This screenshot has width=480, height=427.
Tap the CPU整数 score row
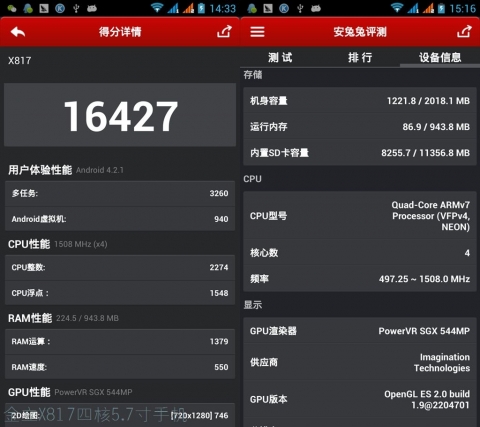pyautogui.click(x=120, y=267)
